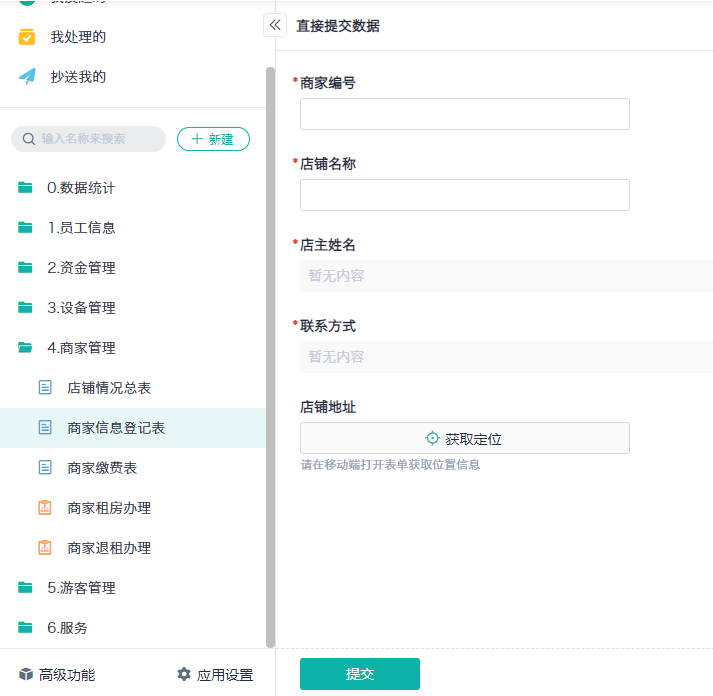
Task: Focus the 店铺名称 input field
Action: click(x=464, y=195)
